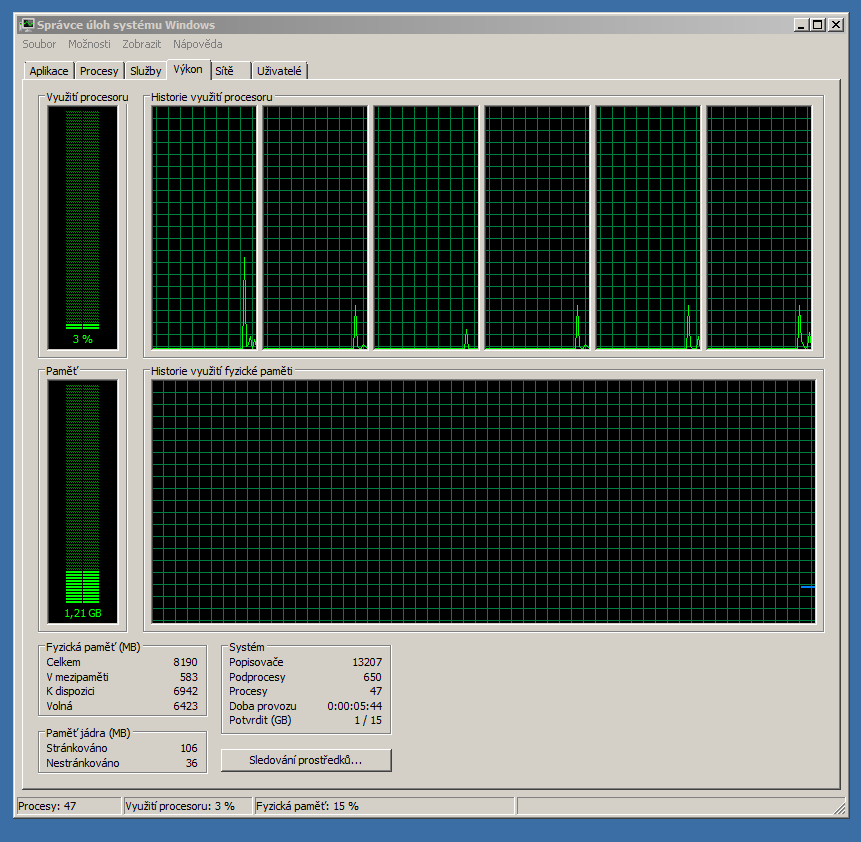
Task: Open the Zobrazit menu
Action: click(x=142, y=44)
